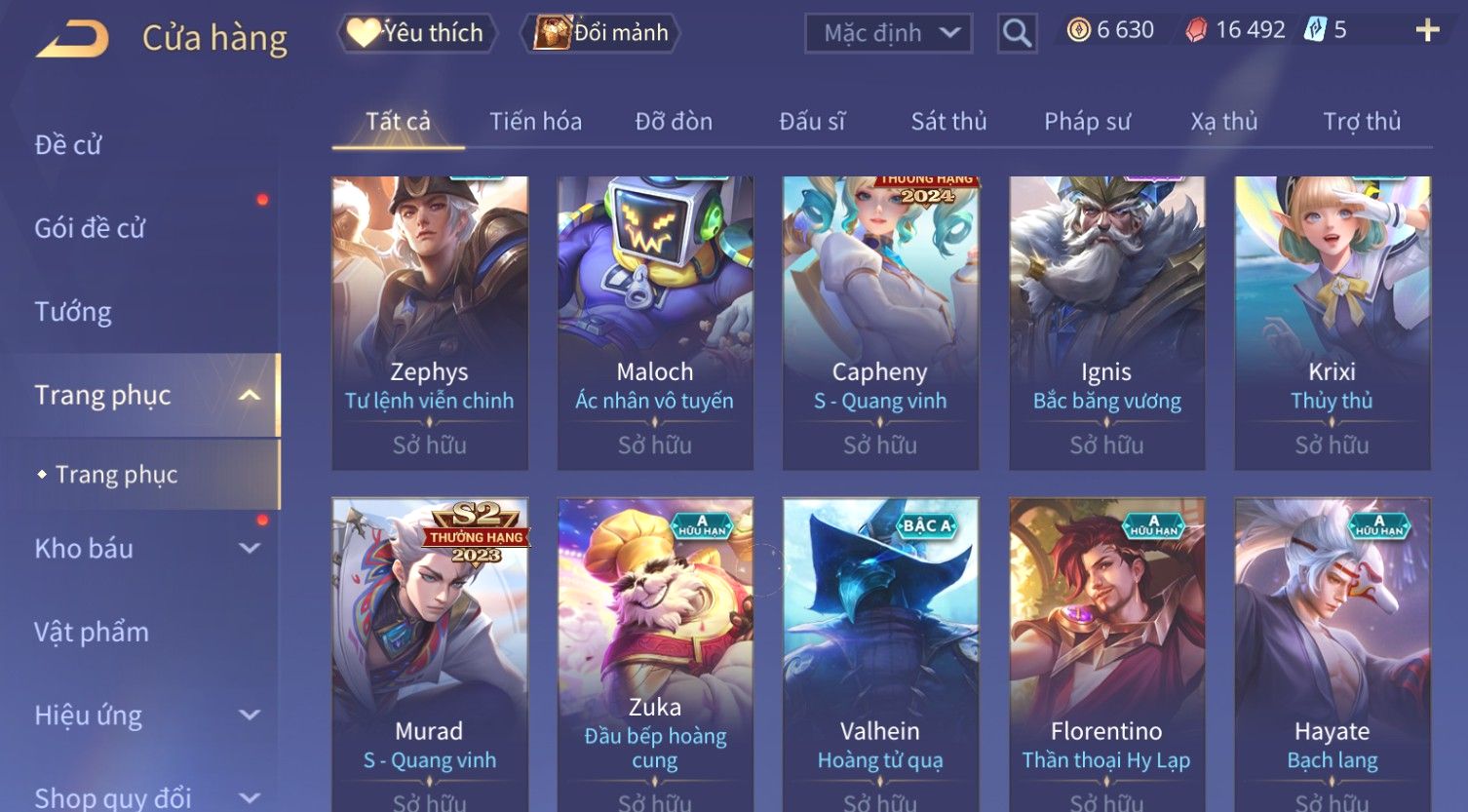Open the search magnifier icon

pyautogui.click(x=1017, y=33)
